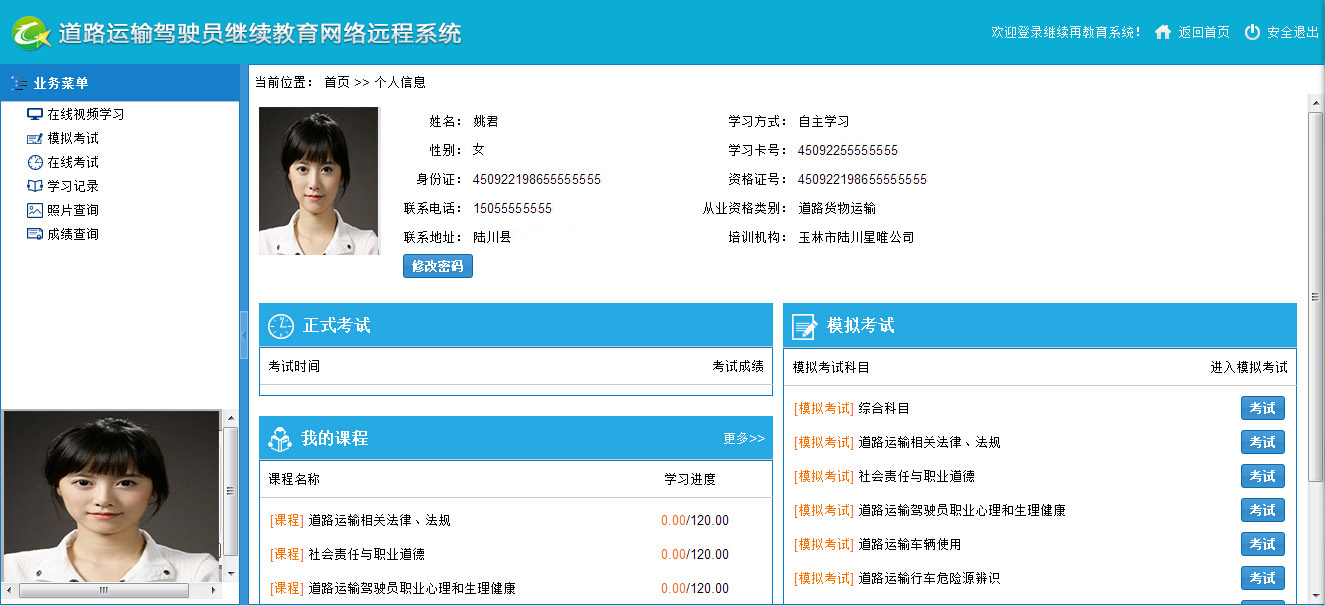Click the 在线考试 clock icon
The width and height of the screenshot is (1325, 606).
(35, 162)
